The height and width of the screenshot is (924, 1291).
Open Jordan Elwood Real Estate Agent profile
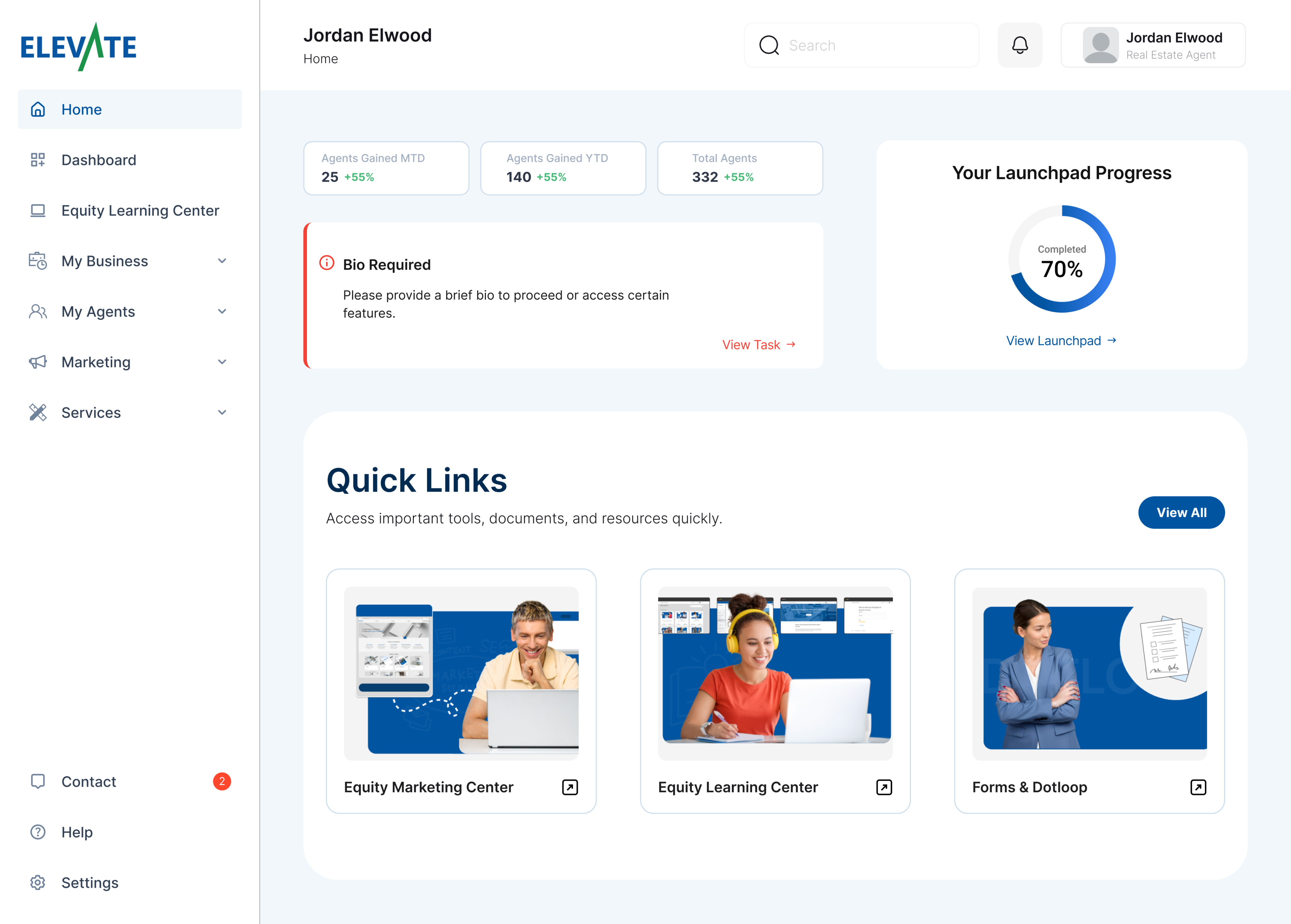click(x=1153, y=45)
